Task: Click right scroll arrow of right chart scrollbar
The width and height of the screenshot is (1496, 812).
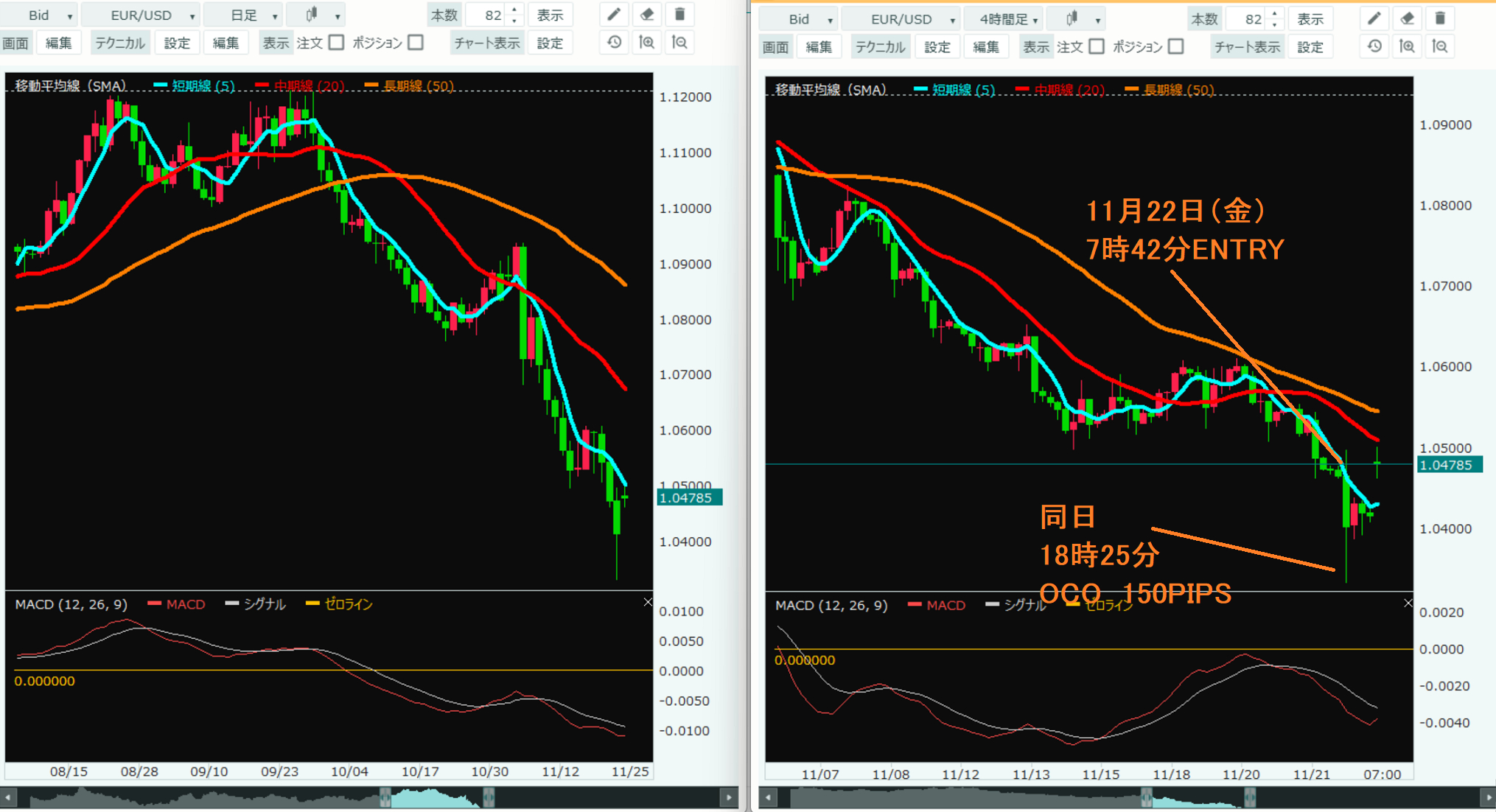Action: tap(1488, 797)
